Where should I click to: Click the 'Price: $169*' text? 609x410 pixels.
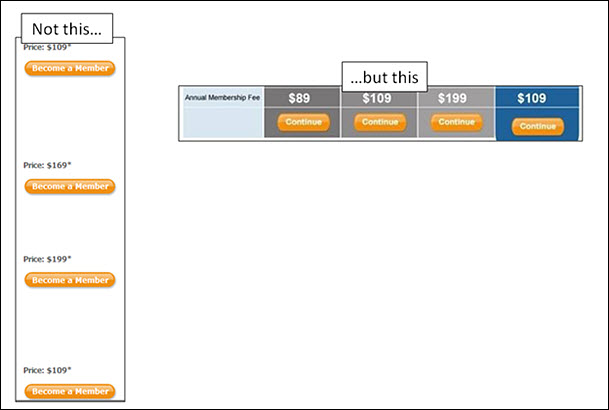click(x=47, y=165)
